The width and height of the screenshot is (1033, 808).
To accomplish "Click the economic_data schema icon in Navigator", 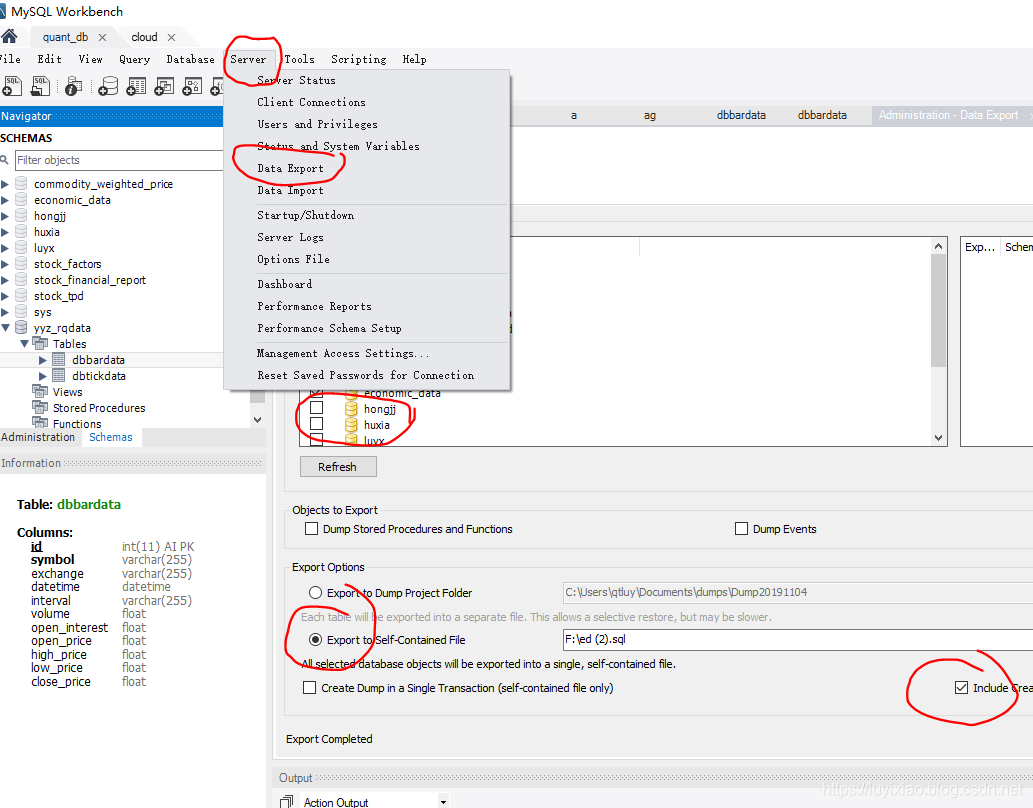I will tap(21, 199).
